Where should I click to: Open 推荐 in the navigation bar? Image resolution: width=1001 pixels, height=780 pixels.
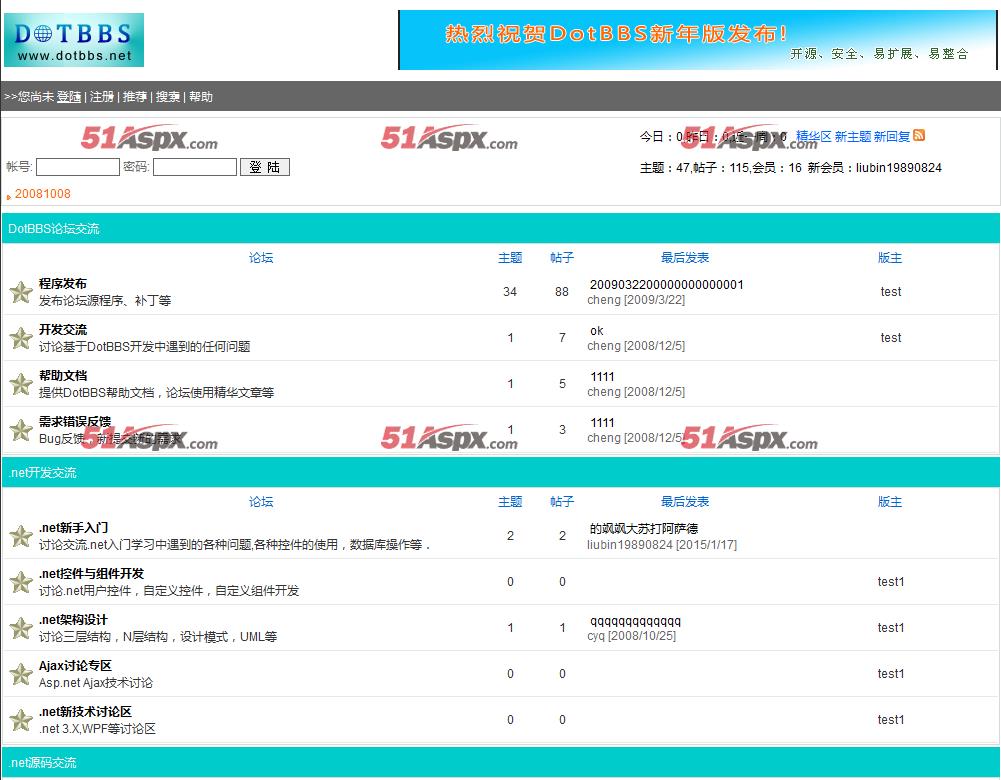[x=135, y=96]
